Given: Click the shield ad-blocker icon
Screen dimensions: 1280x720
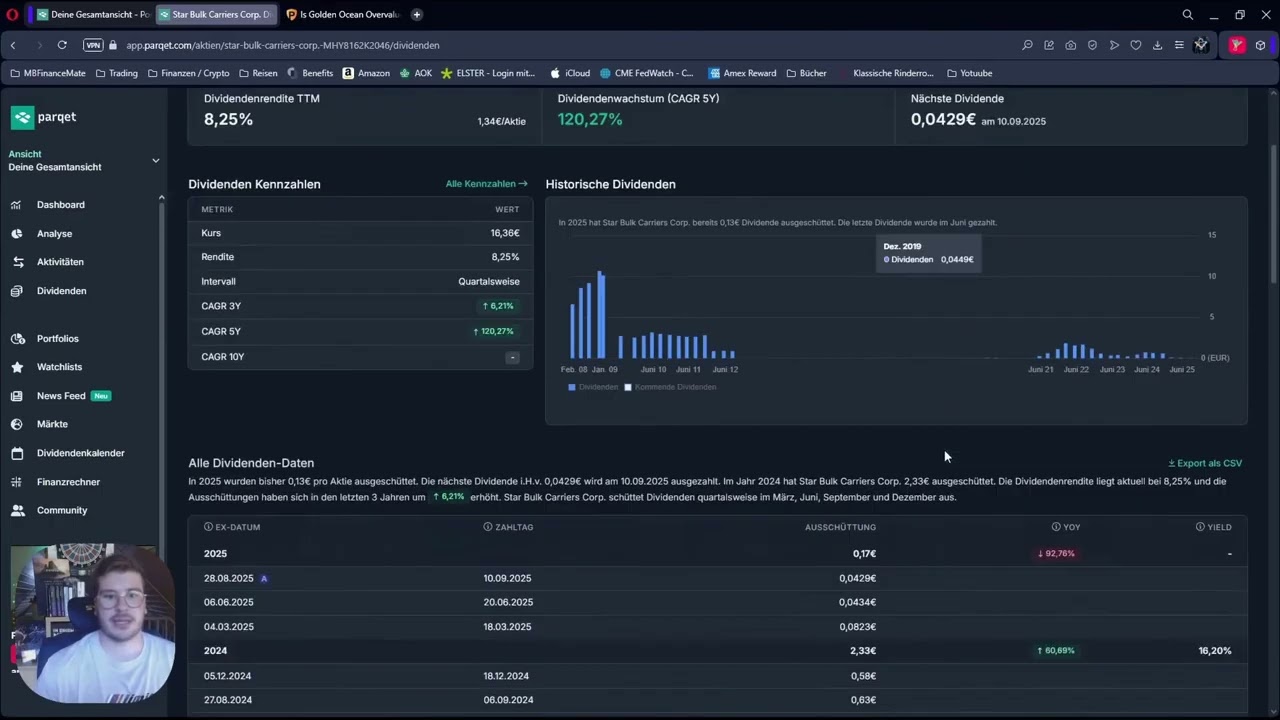Looking at the screenshot, I should coord(1092,45).
